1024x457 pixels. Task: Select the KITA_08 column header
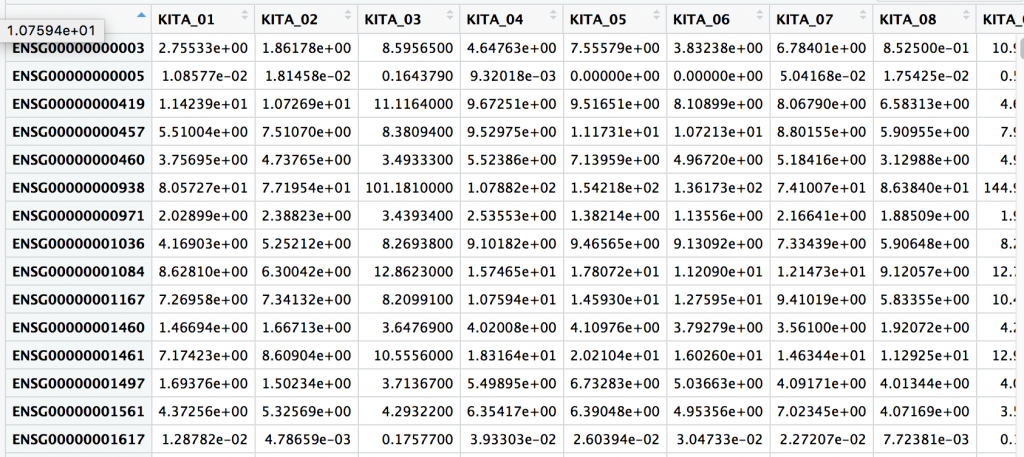tap(925, 20)
